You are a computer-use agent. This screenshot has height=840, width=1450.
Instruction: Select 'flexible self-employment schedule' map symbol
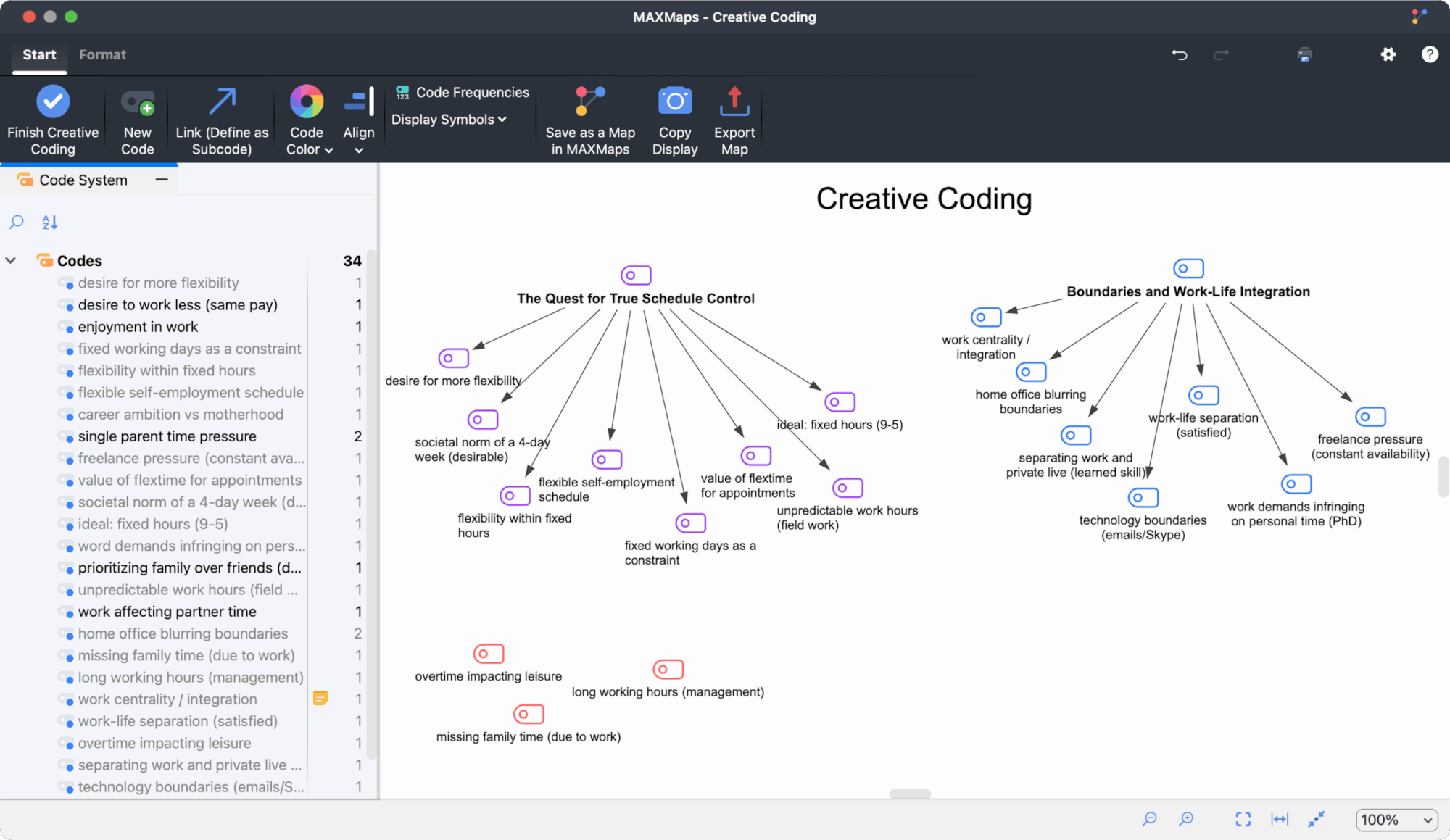[x=607, y=459]
